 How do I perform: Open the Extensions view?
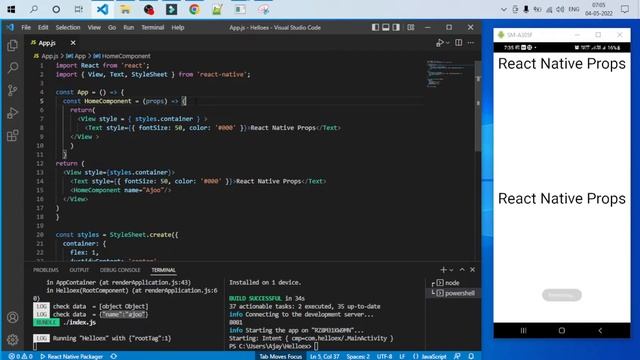tap(13, 135)
